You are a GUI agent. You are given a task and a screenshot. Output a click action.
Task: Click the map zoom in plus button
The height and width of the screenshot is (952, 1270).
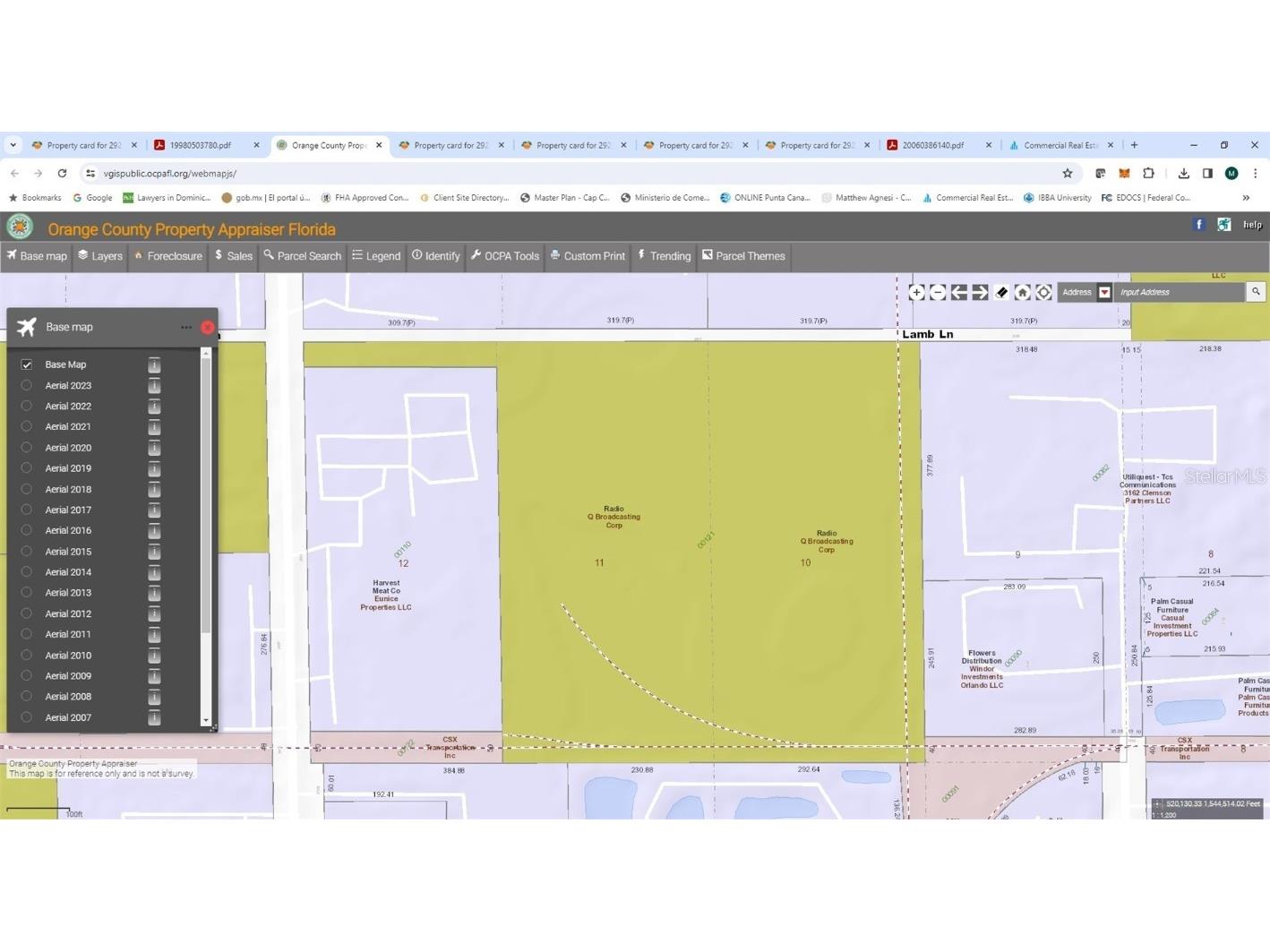pos(916,292)
